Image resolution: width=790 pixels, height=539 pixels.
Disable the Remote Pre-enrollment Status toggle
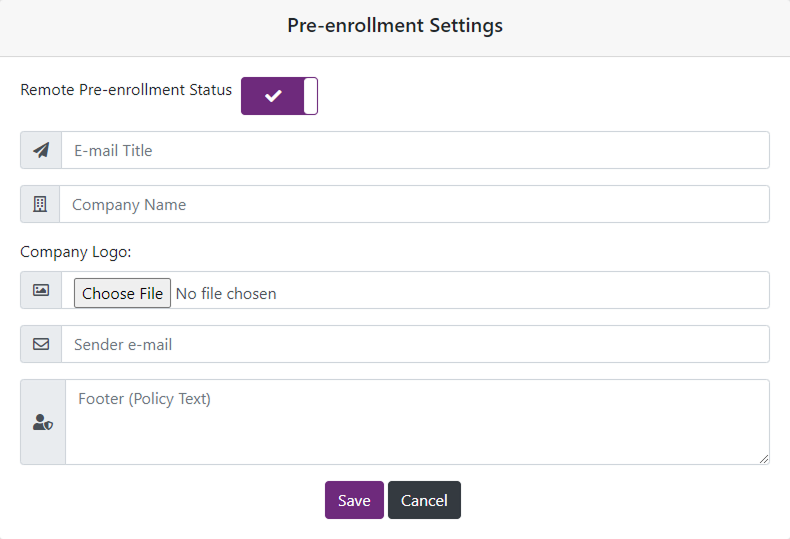pos(279,96)
